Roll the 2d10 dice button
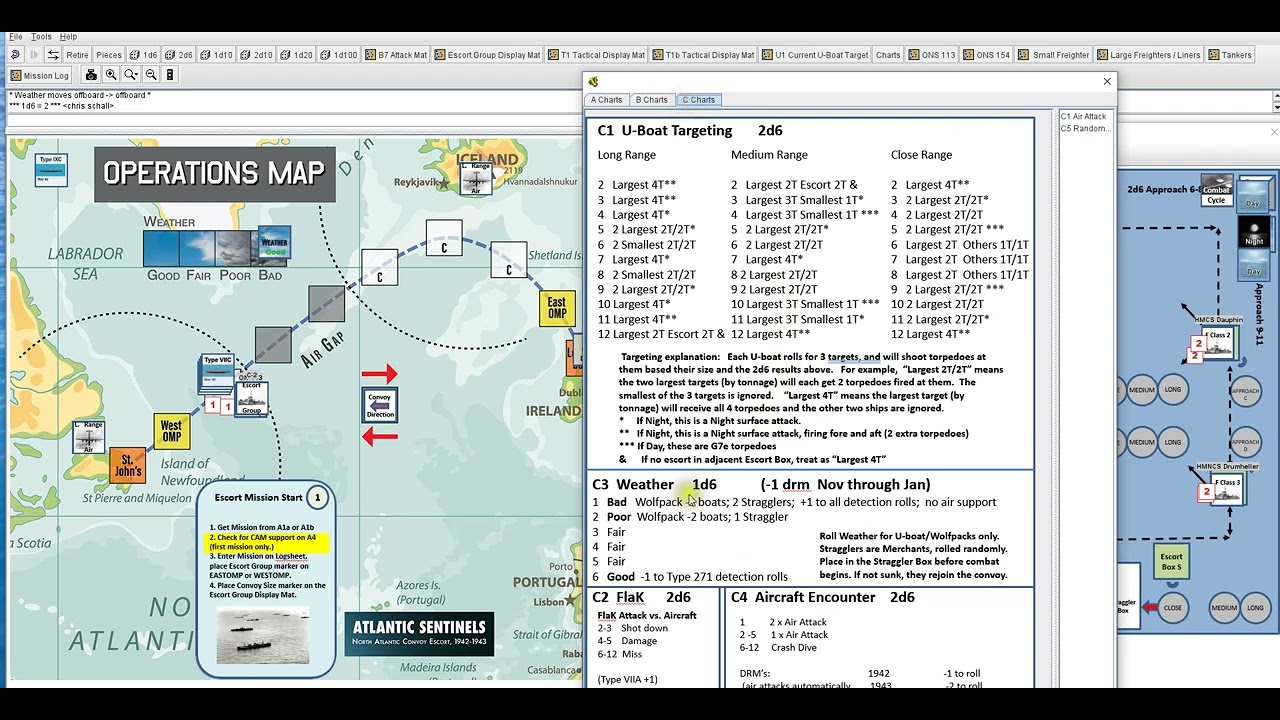The height and width of the screenshot is (720, 1280). [257, 55]
